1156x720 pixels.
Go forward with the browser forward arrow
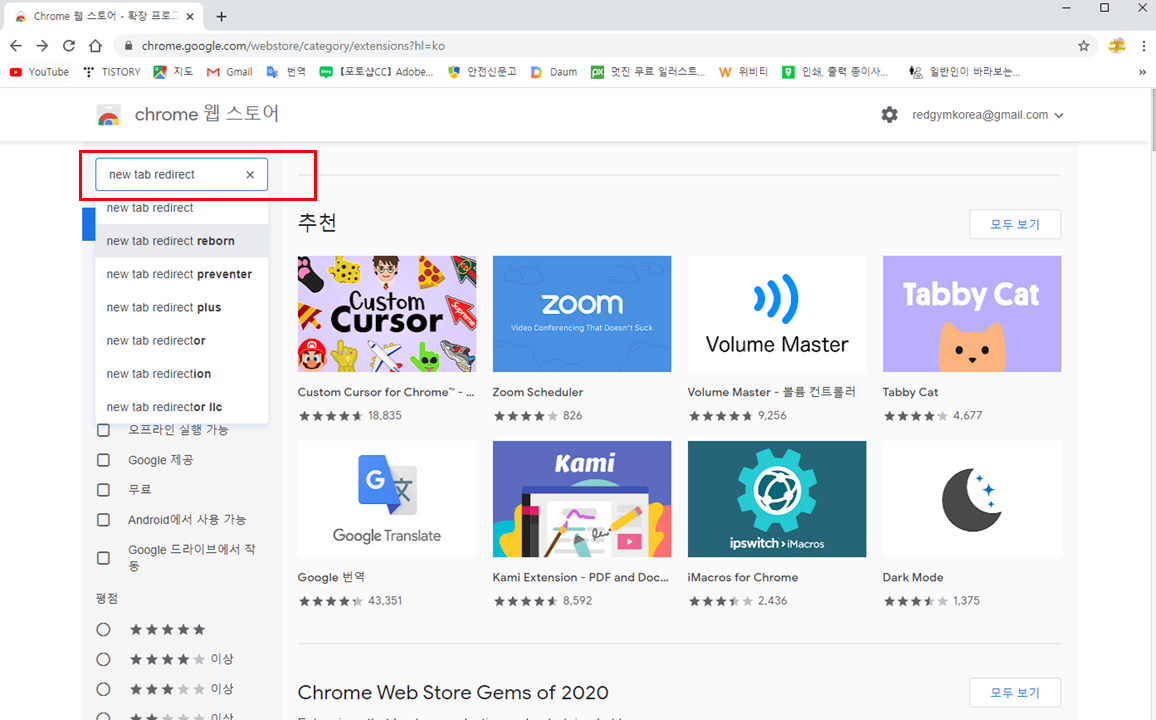[x=42, y=46]
